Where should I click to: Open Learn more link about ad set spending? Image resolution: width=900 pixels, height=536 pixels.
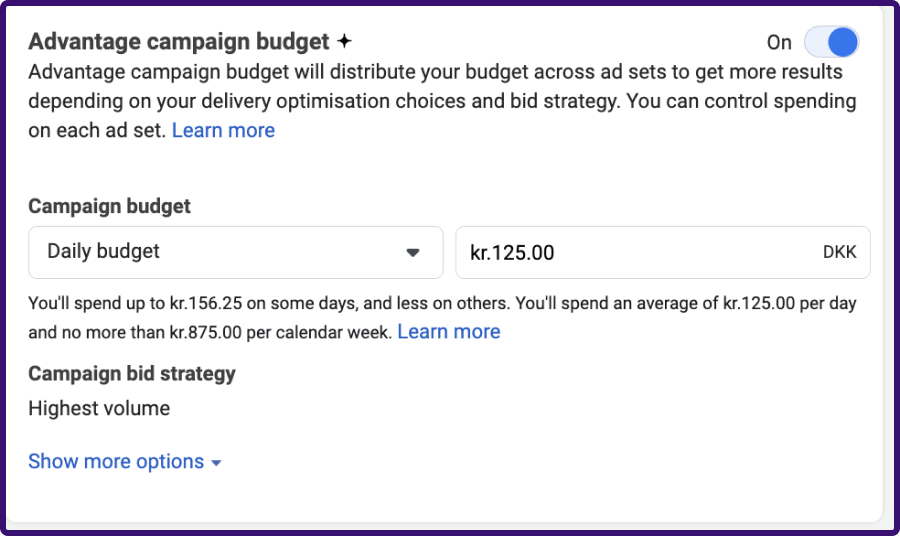[223, 131]
